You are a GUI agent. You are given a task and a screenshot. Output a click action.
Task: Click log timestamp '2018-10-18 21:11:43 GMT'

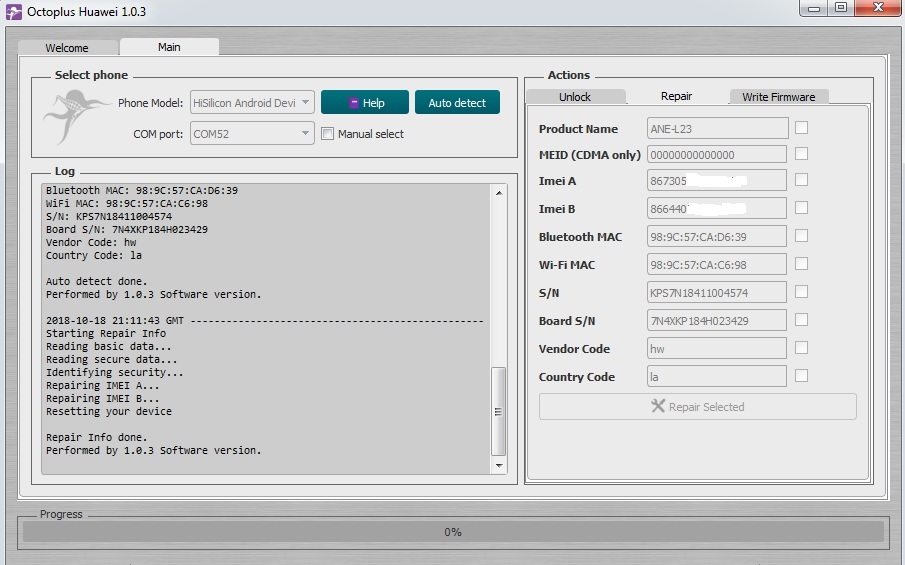pyautogui.click(x=114, y=320)
